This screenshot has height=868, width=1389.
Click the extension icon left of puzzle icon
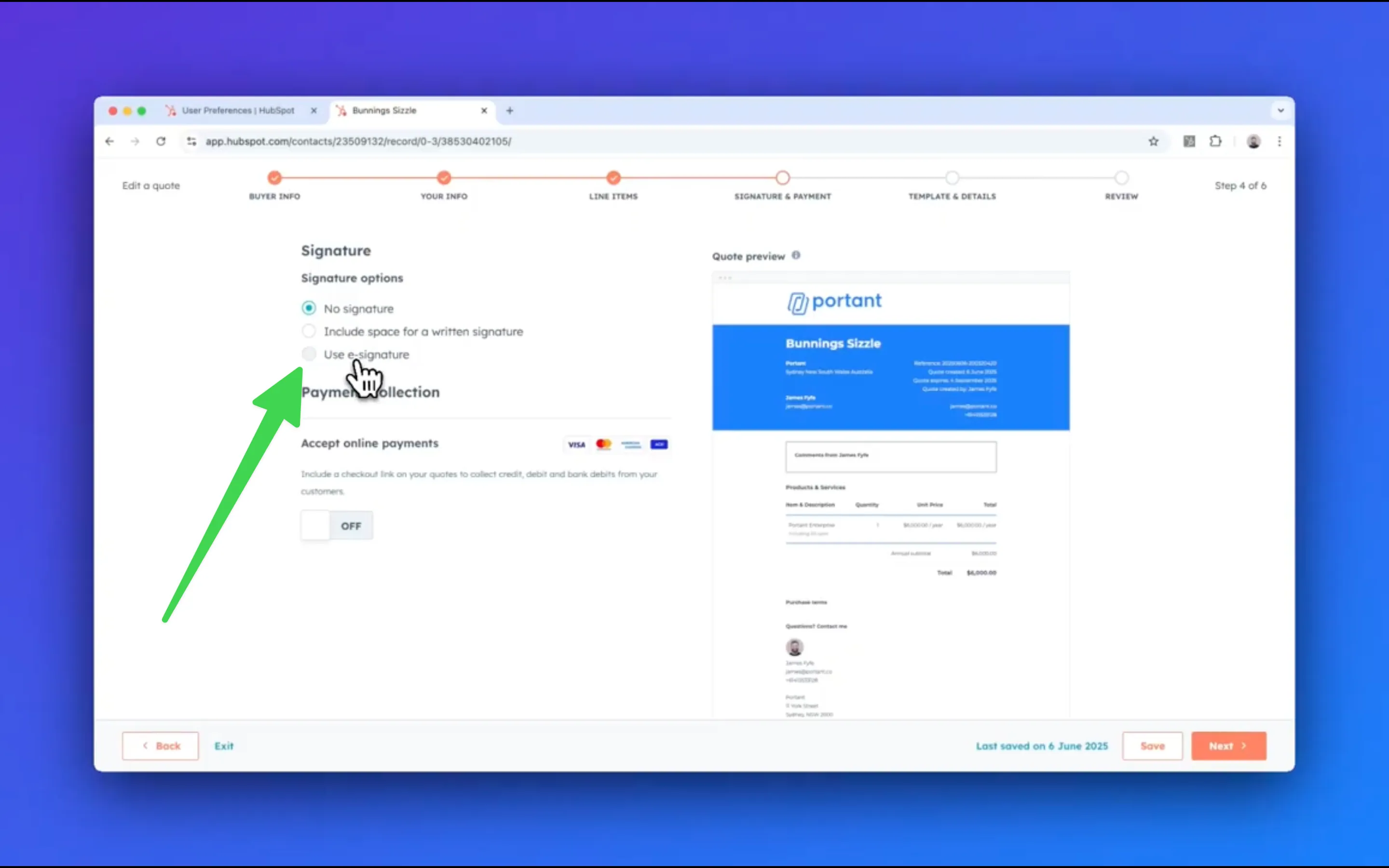pyautogui.click(x=1189, y=141)
